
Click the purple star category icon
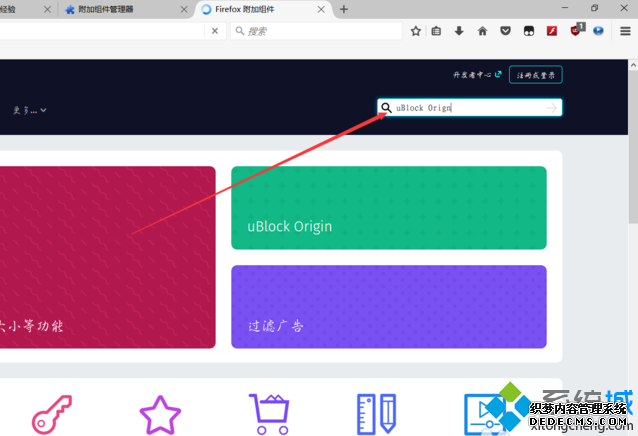pyautogui.click(x=159, y=412)
